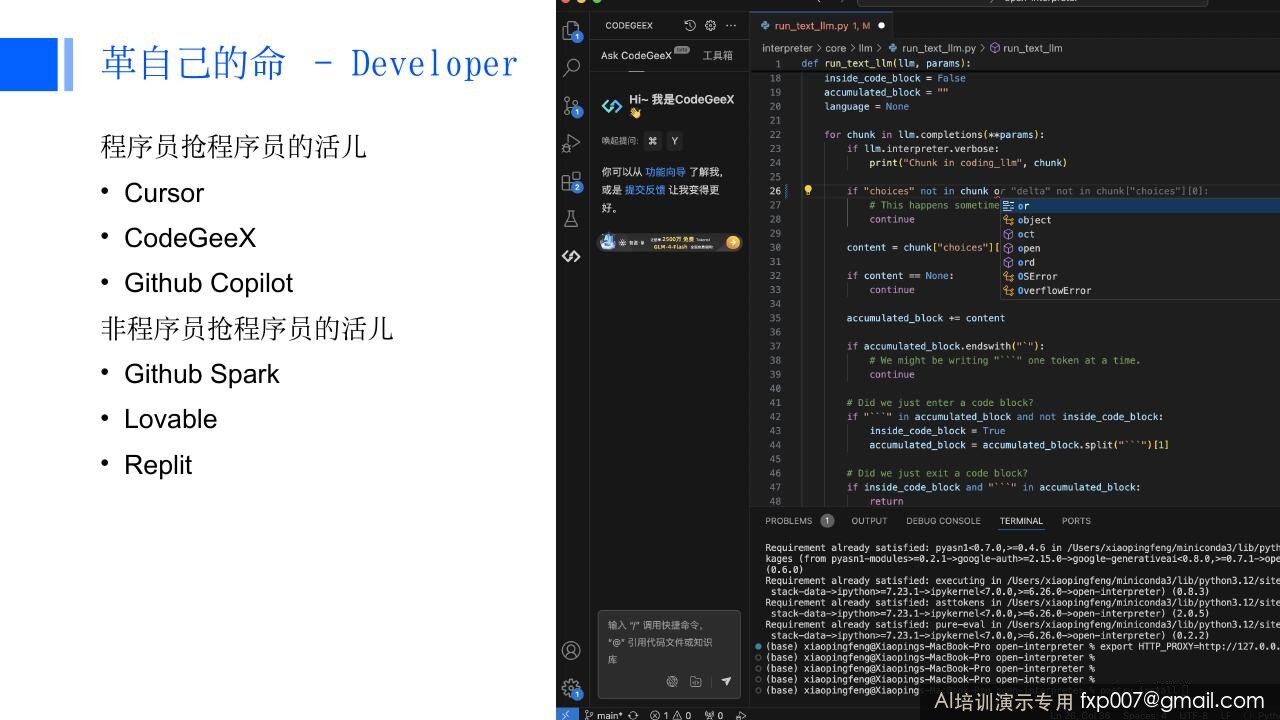
Task: Open CodeGeeX chat history clock icon
Action: 689,25
